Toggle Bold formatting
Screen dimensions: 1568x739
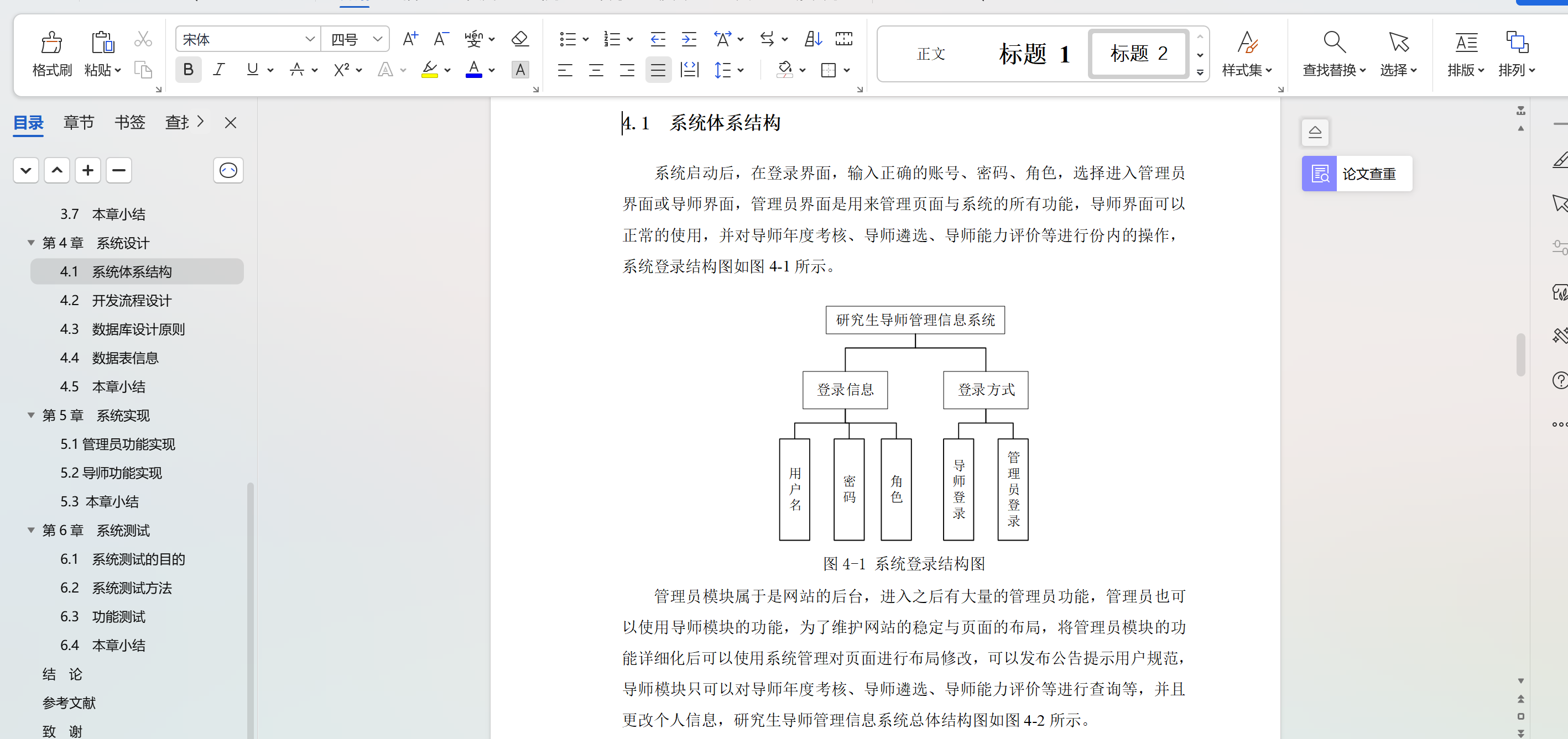(188, 70)
